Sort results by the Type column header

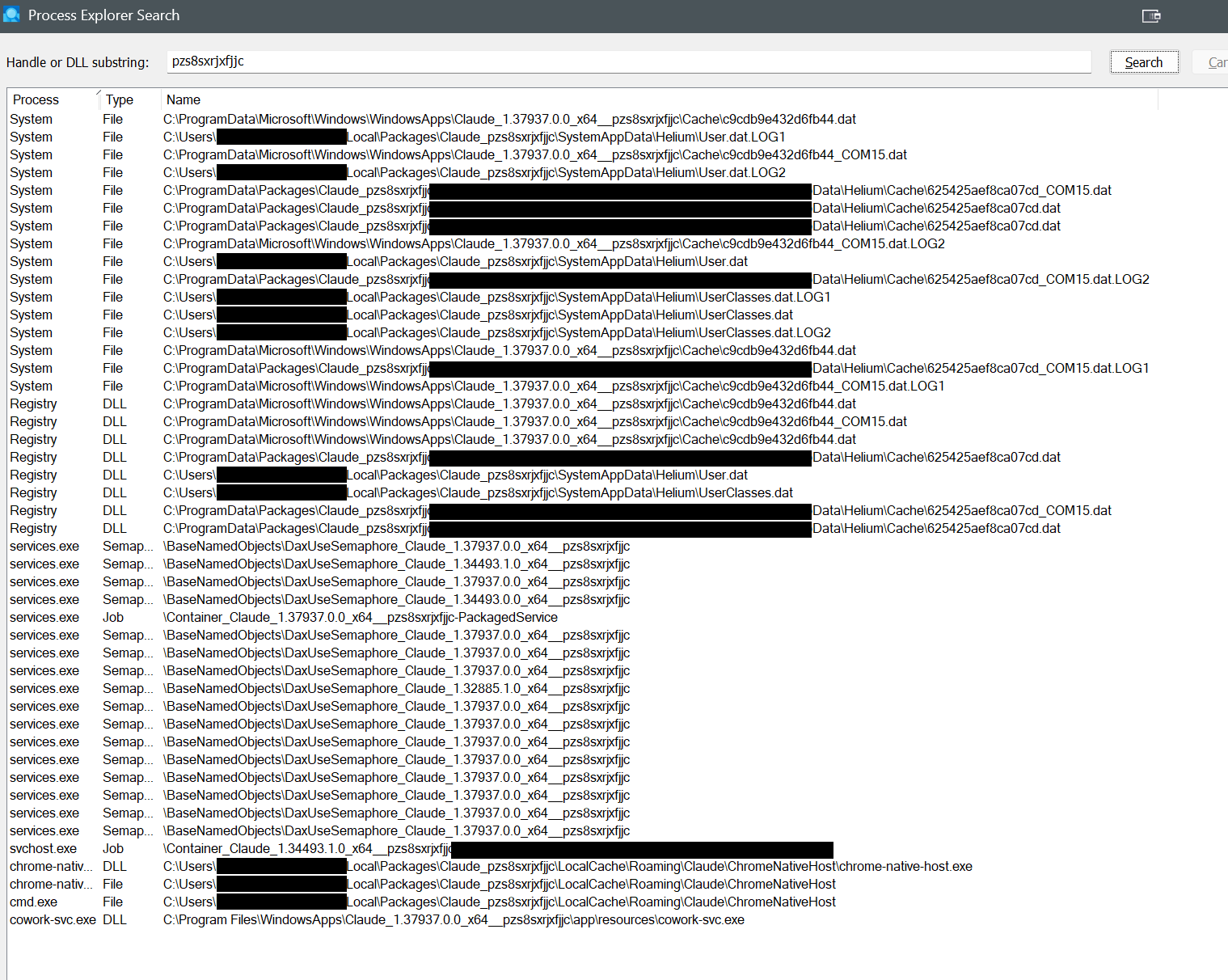[130, 99]
